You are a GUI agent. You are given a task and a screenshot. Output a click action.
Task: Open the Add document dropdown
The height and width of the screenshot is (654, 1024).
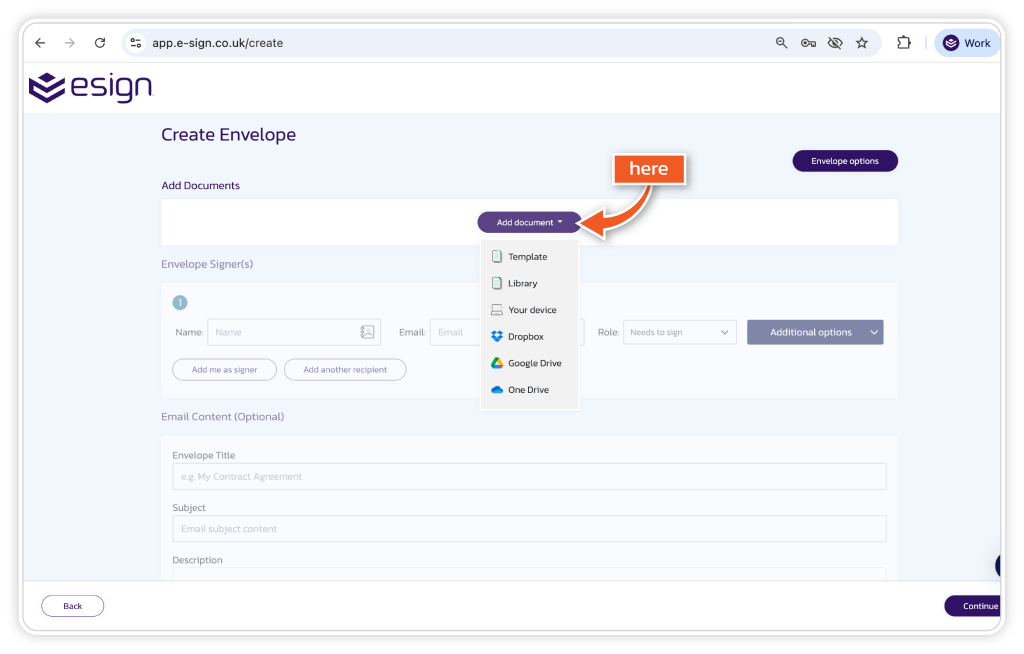(x=529, y=222)
